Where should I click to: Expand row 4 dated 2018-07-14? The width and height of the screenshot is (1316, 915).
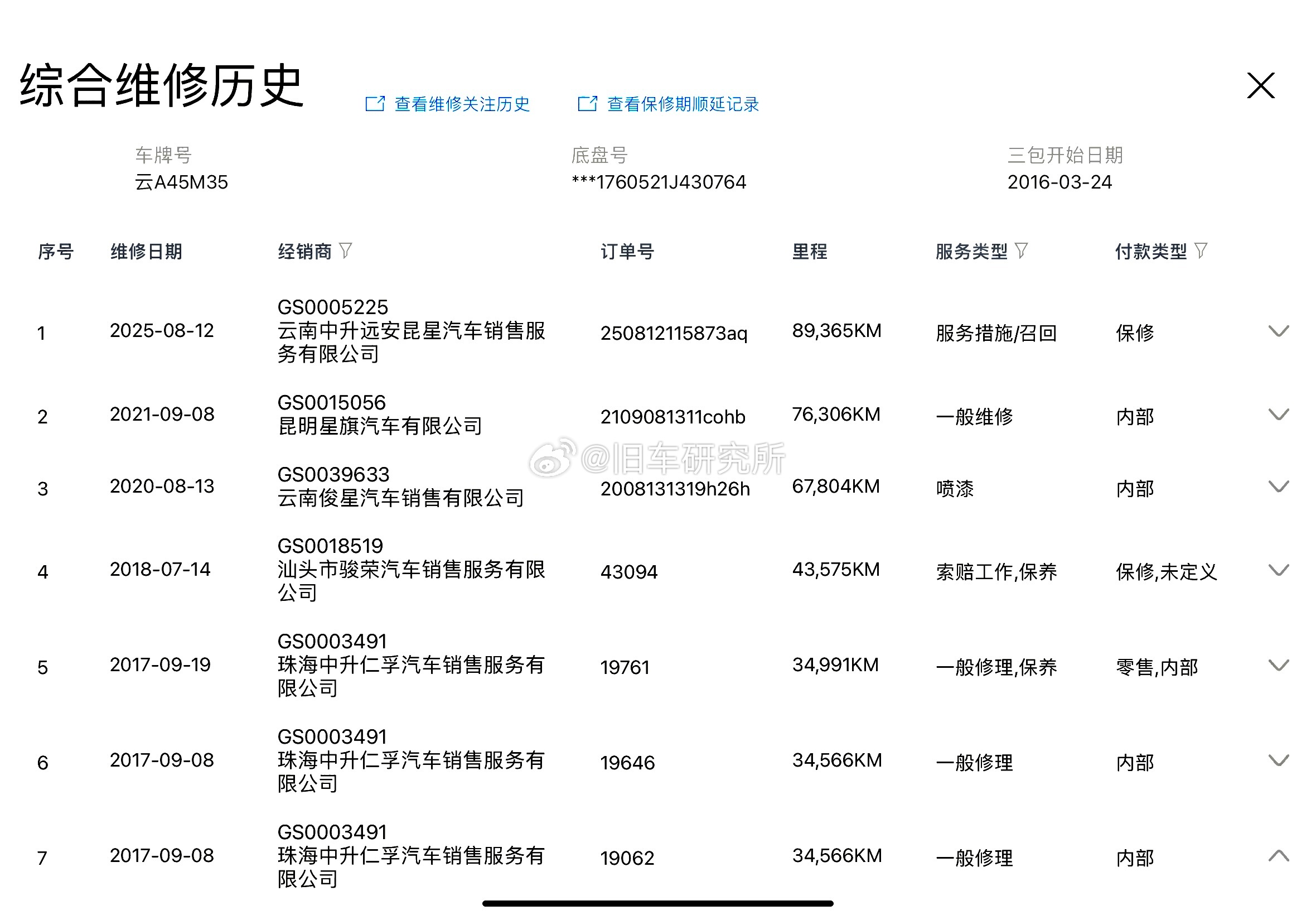click(x=1278, y=570)
